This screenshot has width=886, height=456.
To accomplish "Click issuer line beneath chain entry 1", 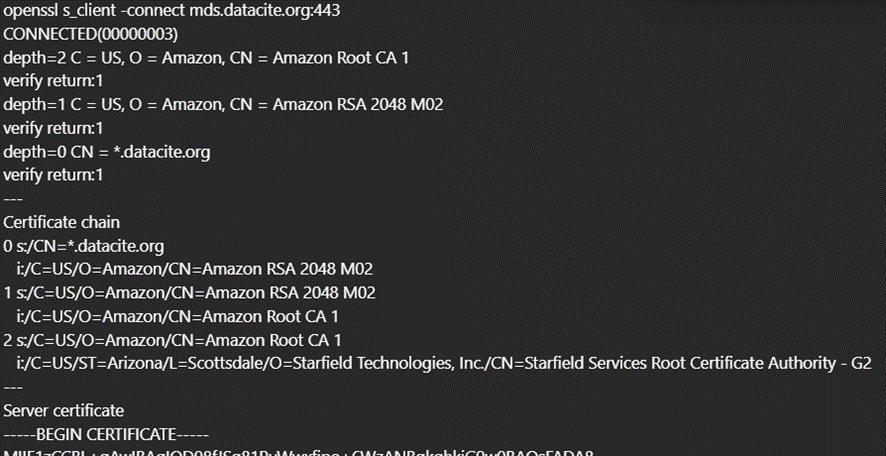I will pyautogui.click(x=179, y=316).
